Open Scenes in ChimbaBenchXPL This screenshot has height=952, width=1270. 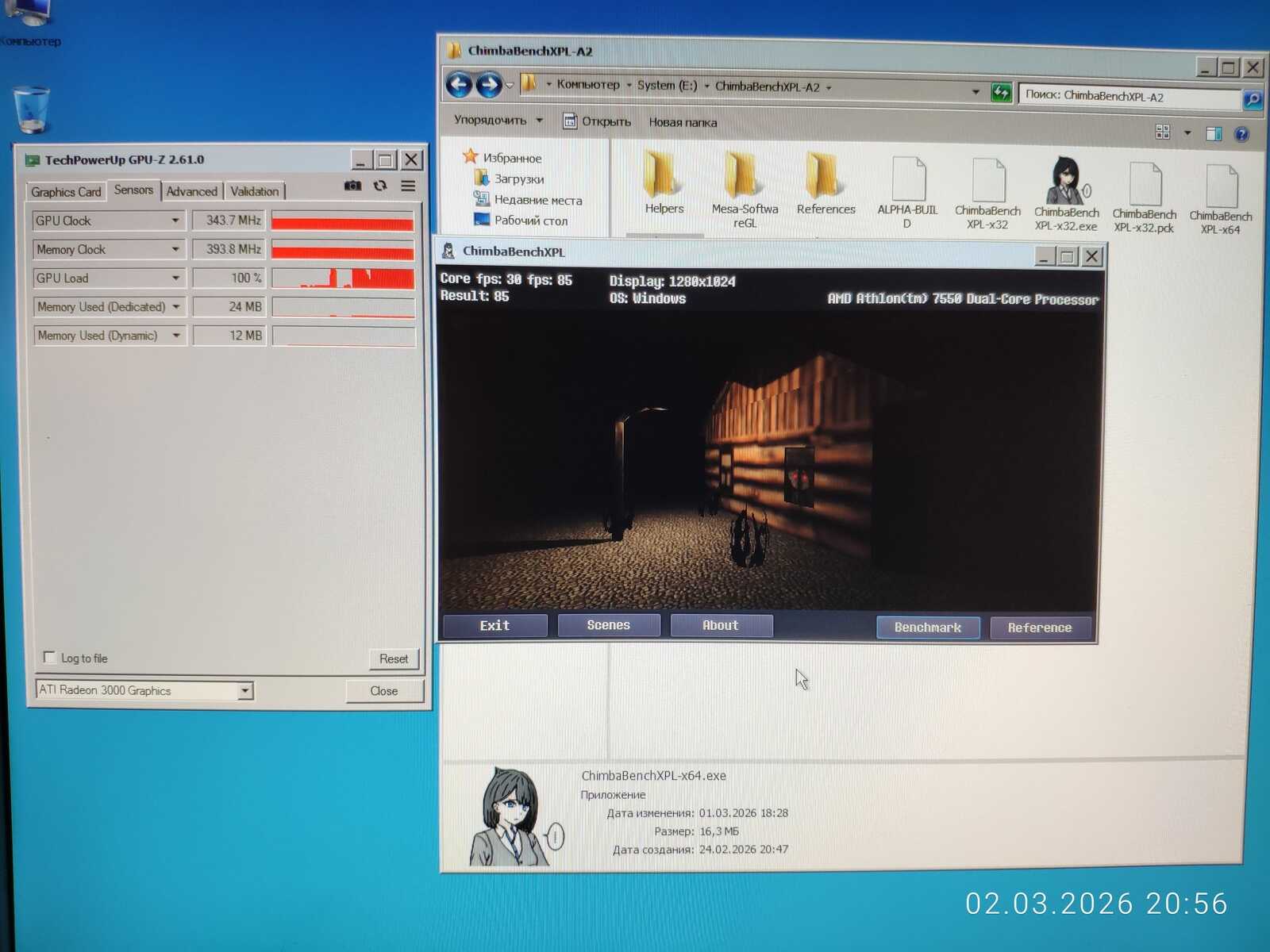tap(609, 625)
